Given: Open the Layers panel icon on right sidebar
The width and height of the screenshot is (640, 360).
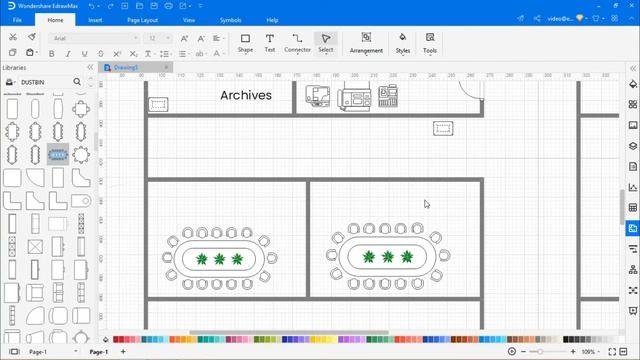Looking at the screenshot, I should (x=633, y=146).
